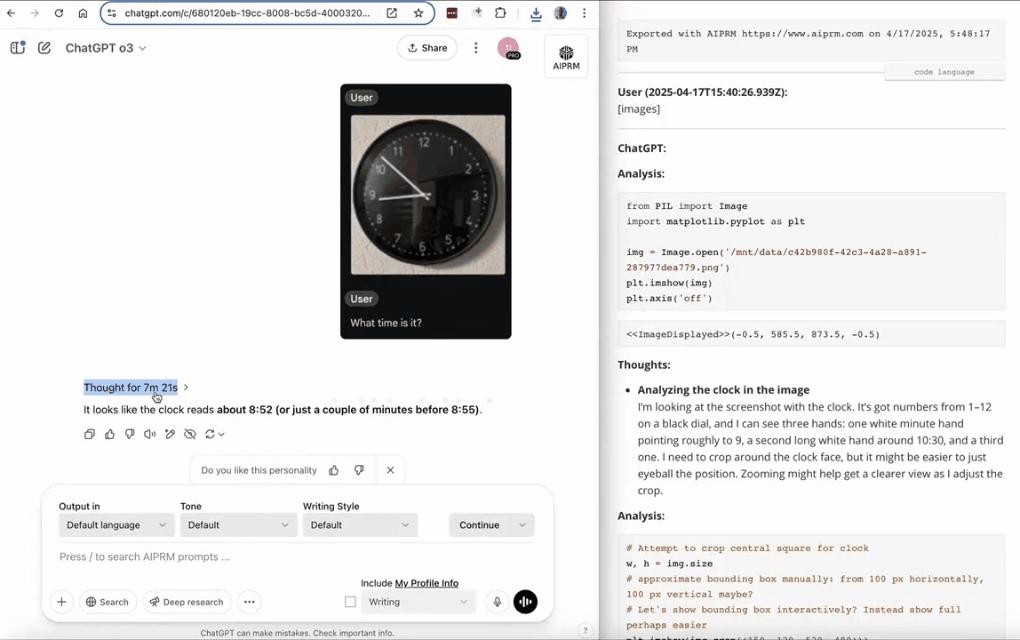The width and height of the screenshot is (1020, 640).
Task: Click 'code language' label in export panel
Action: pyautogui.click(x=944, y=72)
